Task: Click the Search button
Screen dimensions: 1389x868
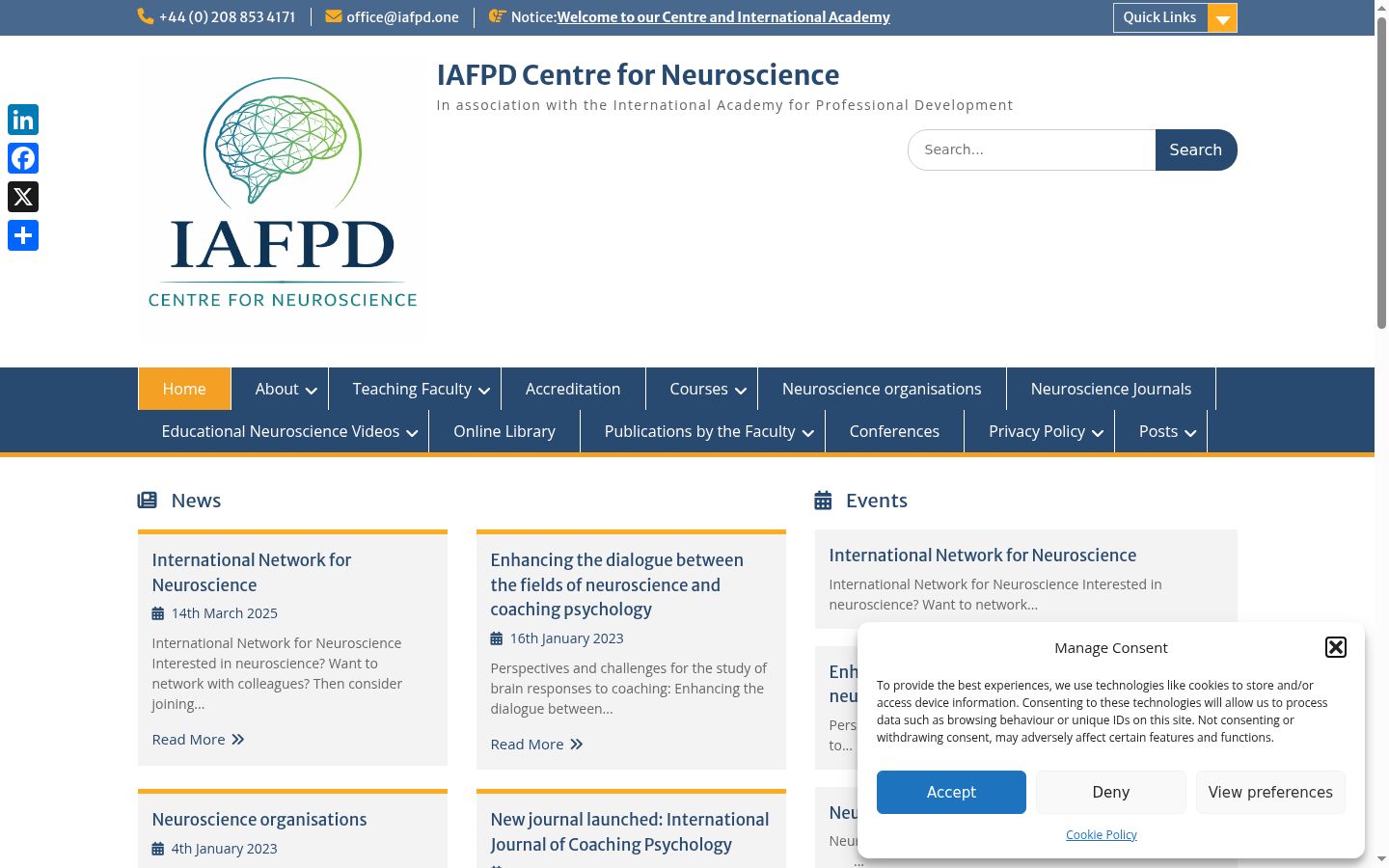Action: pos(1196,149)
